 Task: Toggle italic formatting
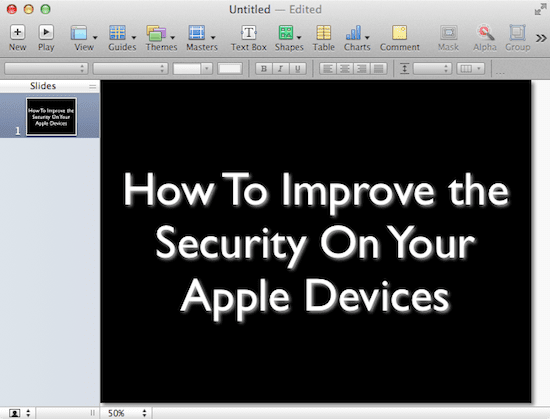pyautogui.click(x=281, y=68)
